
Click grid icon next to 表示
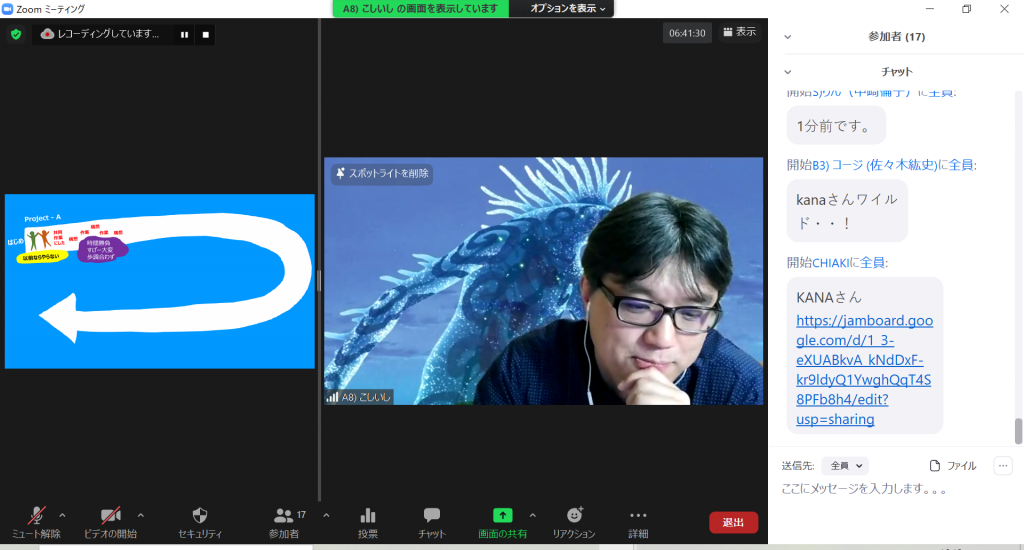tap(728, 32)
